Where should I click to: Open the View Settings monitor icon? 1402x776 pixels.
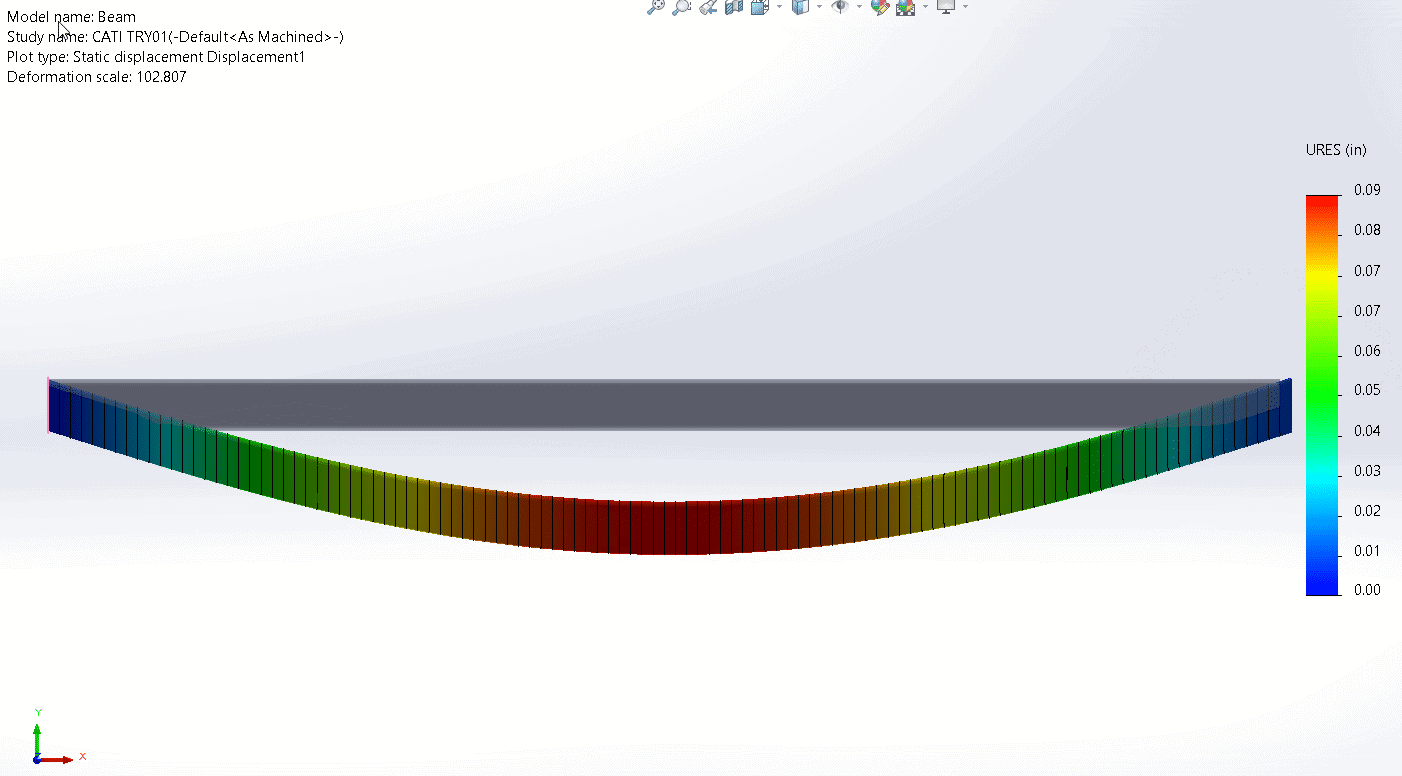coord(946,6)
